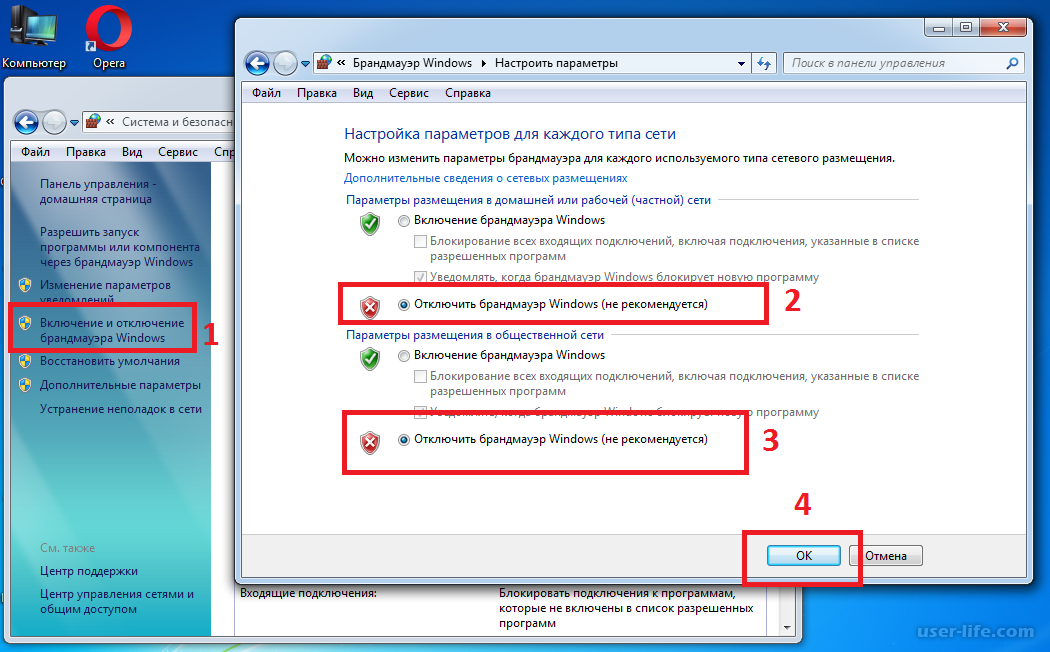Open Дополнительные сведения о сетевых размещениях link
The width and height of the screenshot is (1050, 652).
[x=485, y=178]
